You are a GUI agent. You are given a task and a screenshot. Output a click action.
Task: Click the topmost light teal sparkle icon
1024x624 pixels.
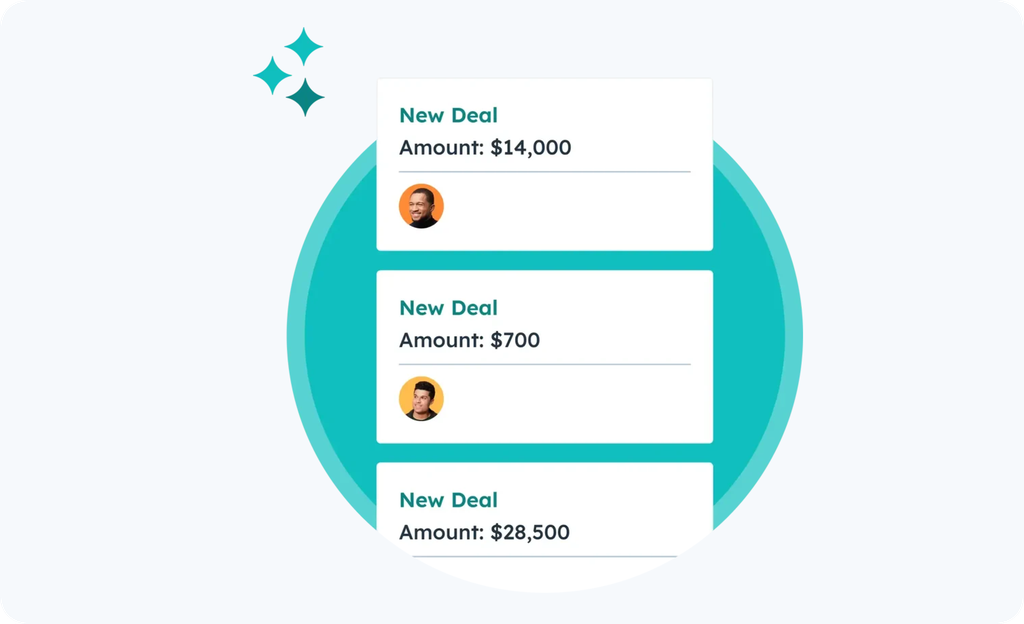point(304,46)
